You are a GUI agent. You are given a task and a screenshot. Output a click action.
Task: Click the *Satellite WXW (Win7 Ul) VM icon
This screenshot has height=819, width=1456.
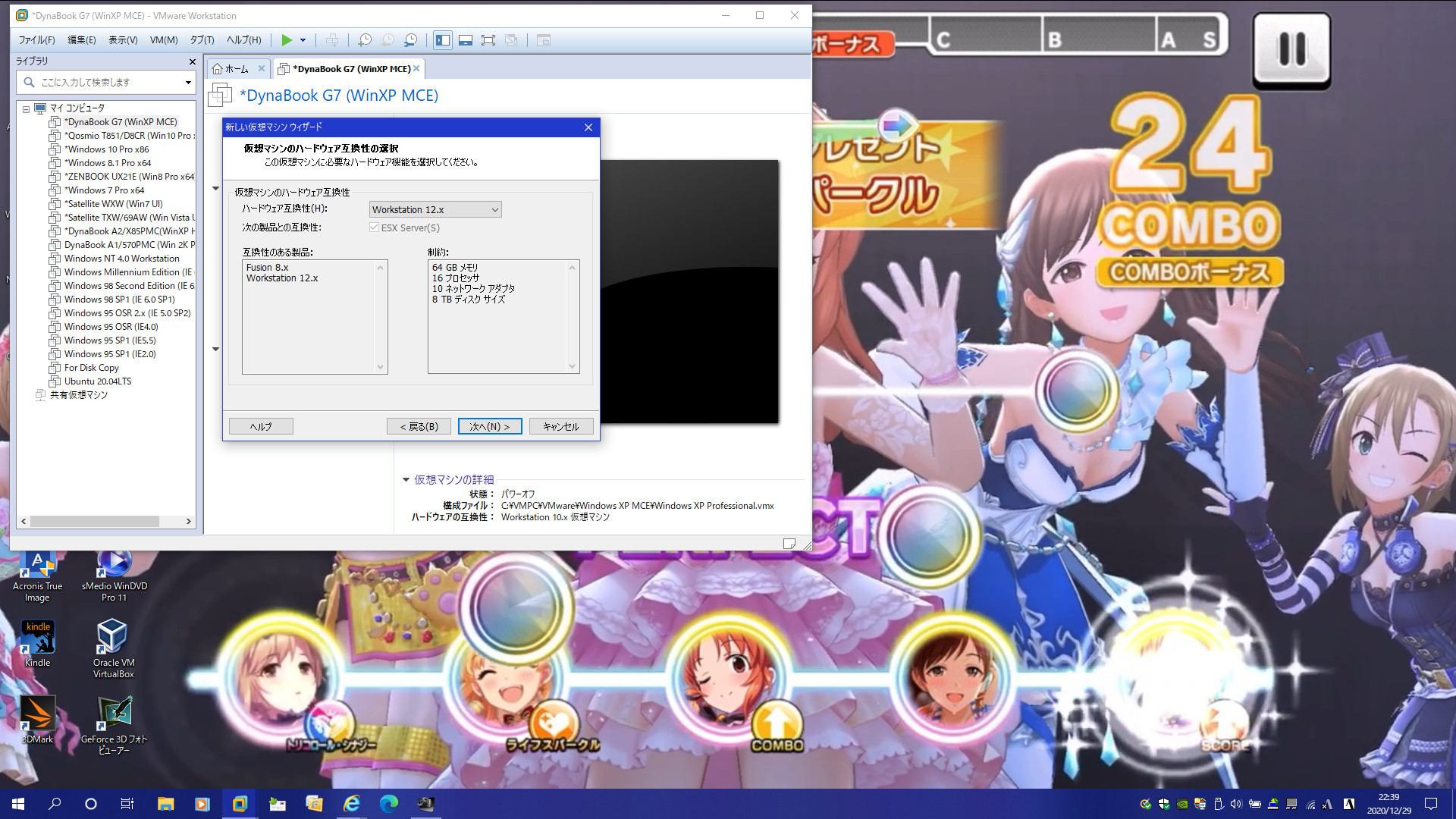(x=55, y=204)
